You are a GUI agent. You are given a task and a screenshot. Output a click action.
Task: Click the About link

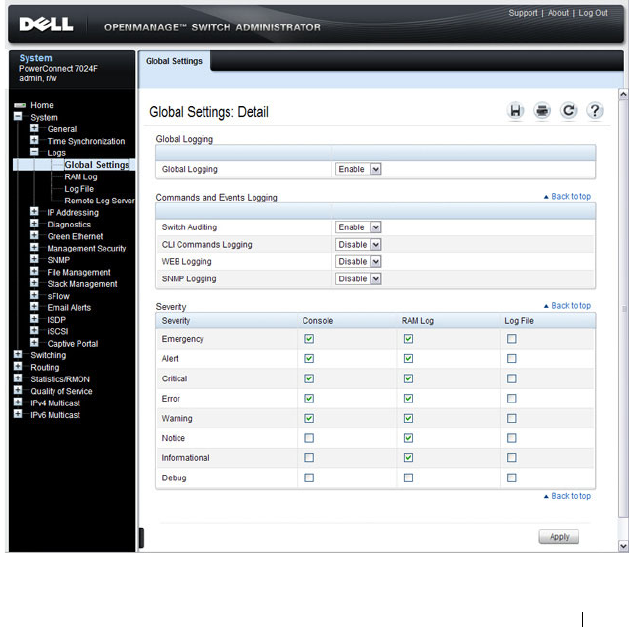(558, 13)
